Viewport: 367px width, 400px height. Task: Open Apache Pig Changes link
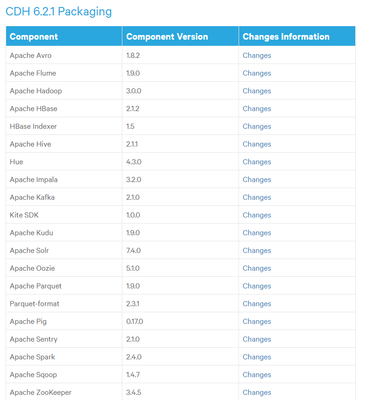257,321
